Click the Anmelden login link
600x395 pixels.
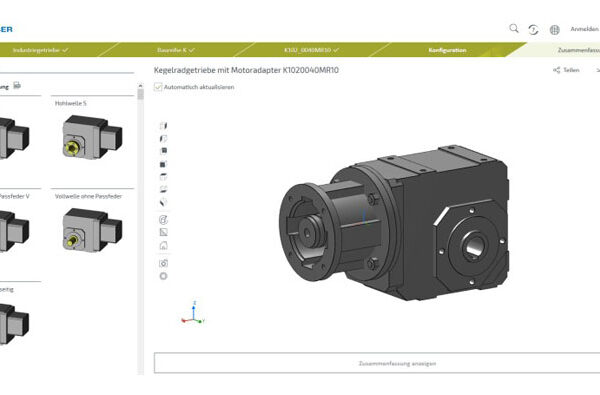point(584,29)
